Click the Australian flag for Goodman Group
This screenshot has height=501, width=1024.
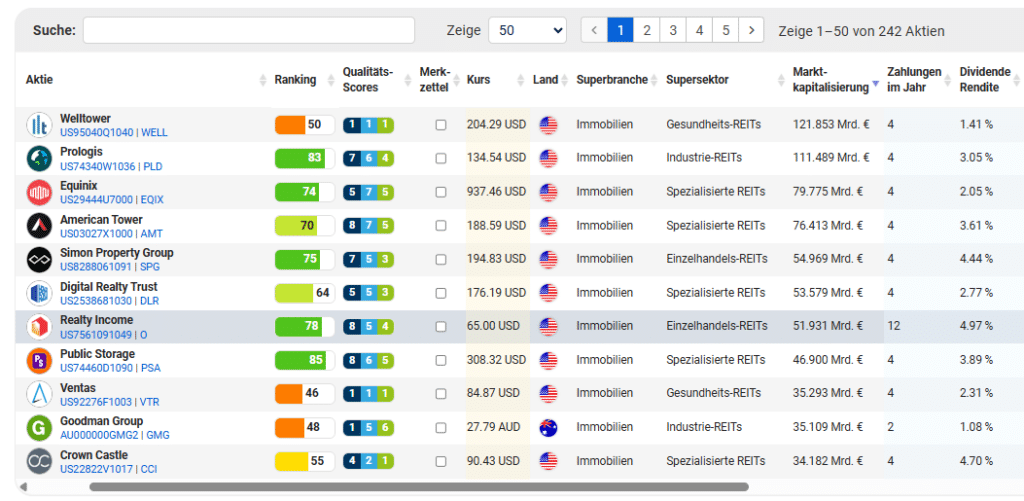click(548, 428)
